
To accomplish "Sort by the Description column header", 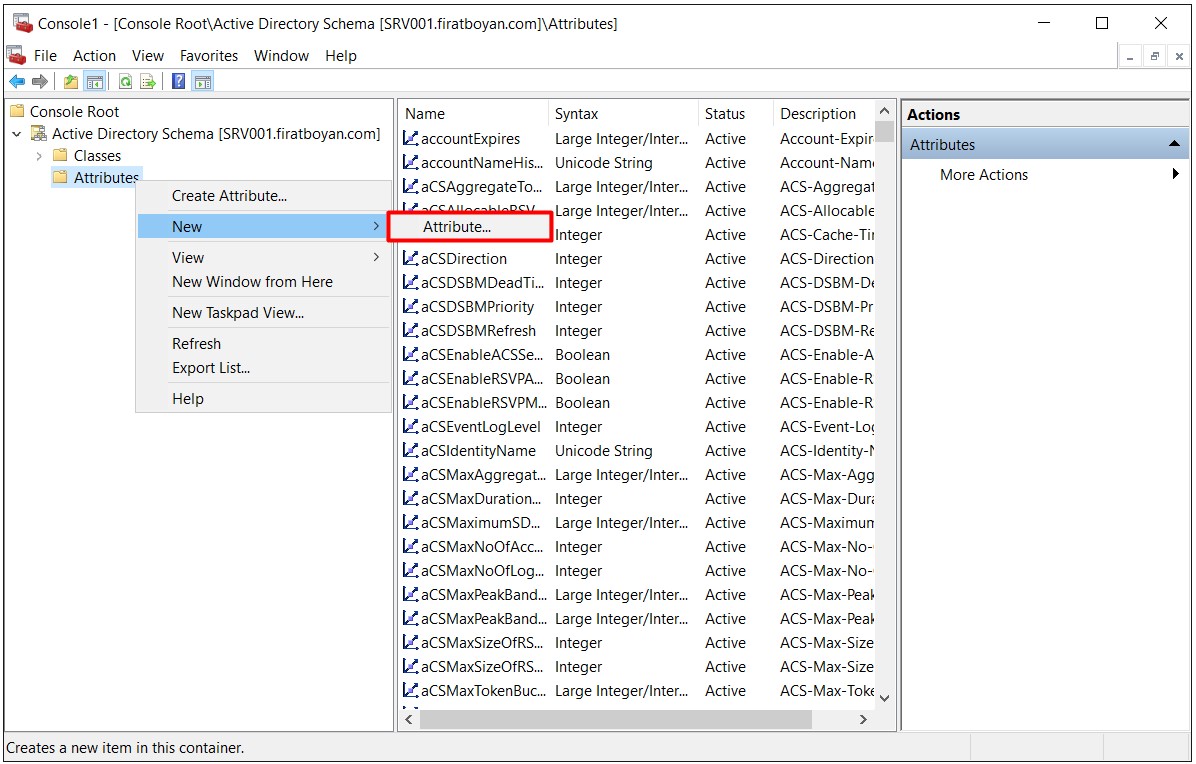I will [x=824, y=114].
